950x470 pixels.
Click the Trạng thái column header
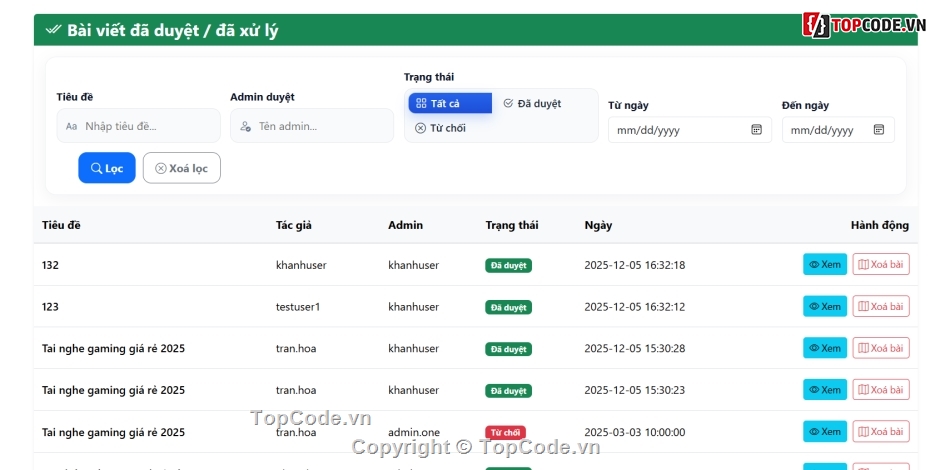(511, 225)
